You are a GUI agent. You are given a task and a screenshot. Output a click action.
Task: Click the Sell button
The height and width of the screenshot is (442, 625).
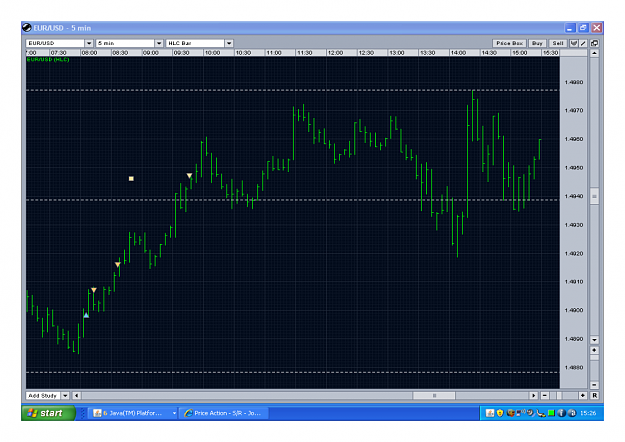(x=558, y=43)
